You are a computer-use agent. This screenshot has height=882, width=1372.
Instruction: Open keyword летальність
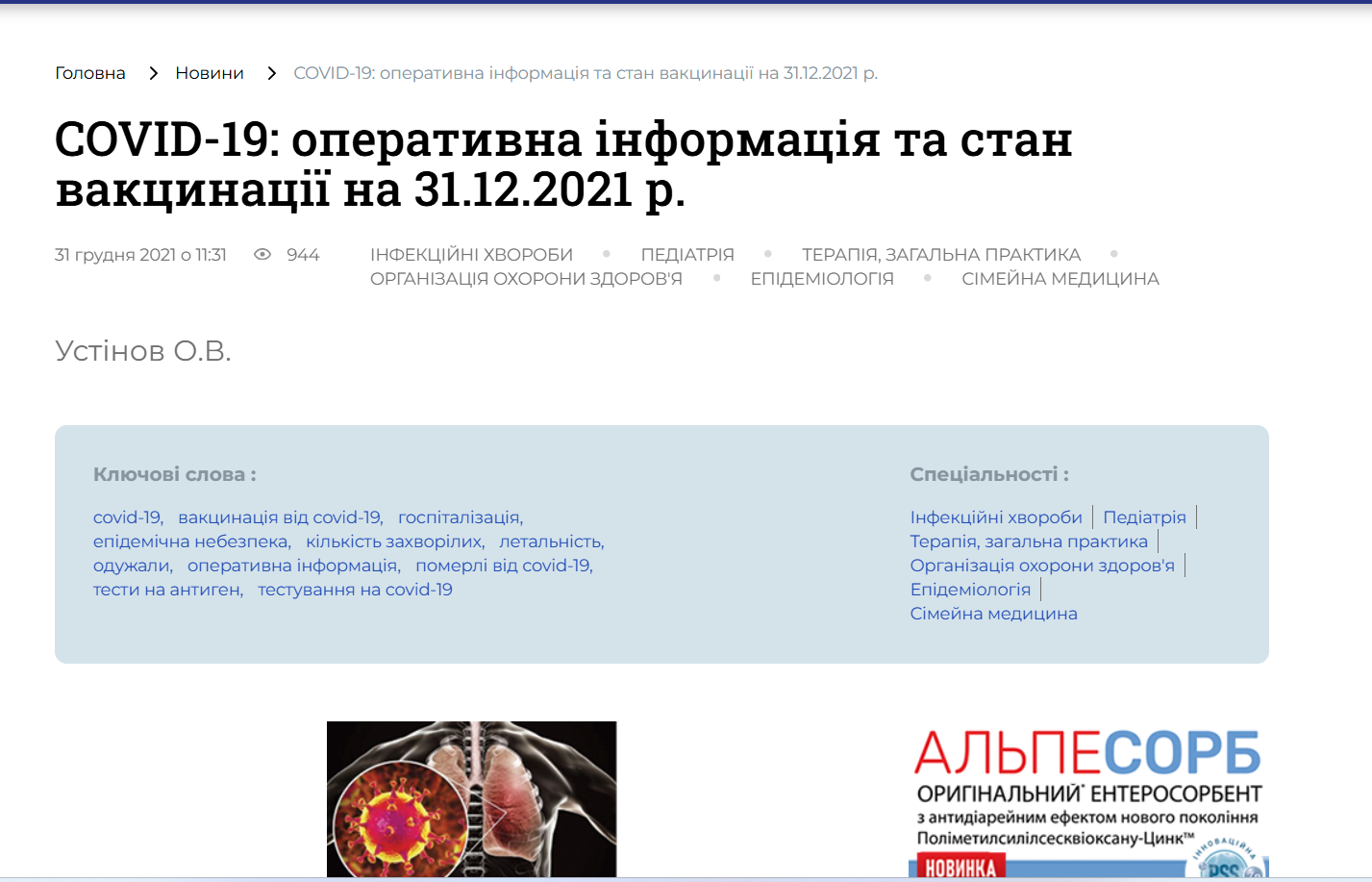pyautogui.click(x=552, y=542)
